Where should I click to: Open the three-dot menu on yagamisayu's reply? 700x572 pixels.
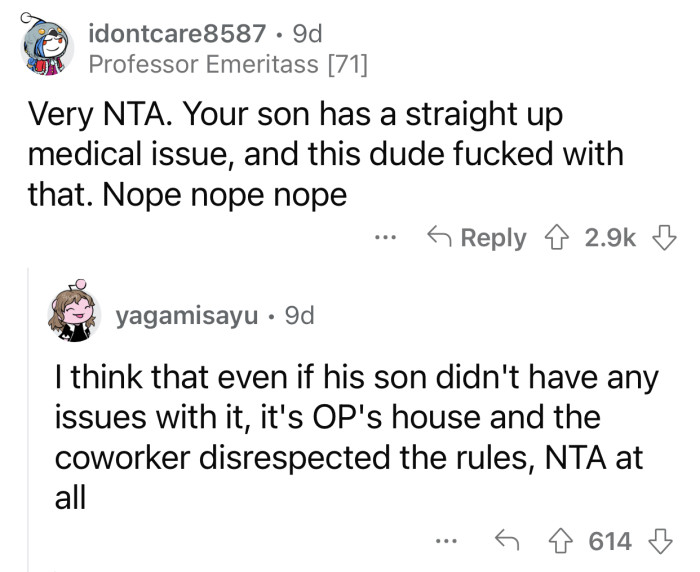pyautogui.click(x=448, y=542)
